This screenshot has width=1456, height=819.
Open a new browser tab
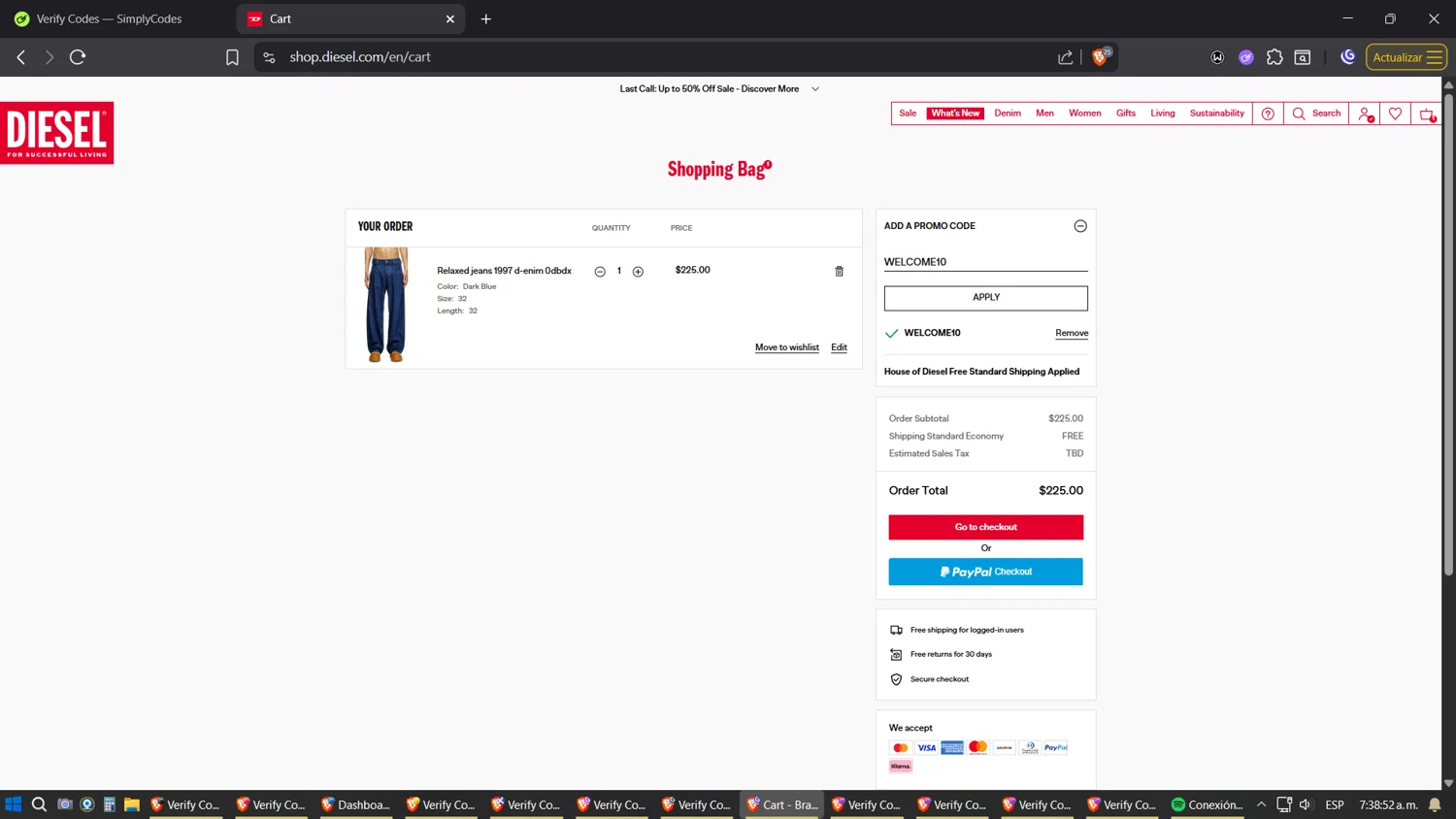pos(486,18)
